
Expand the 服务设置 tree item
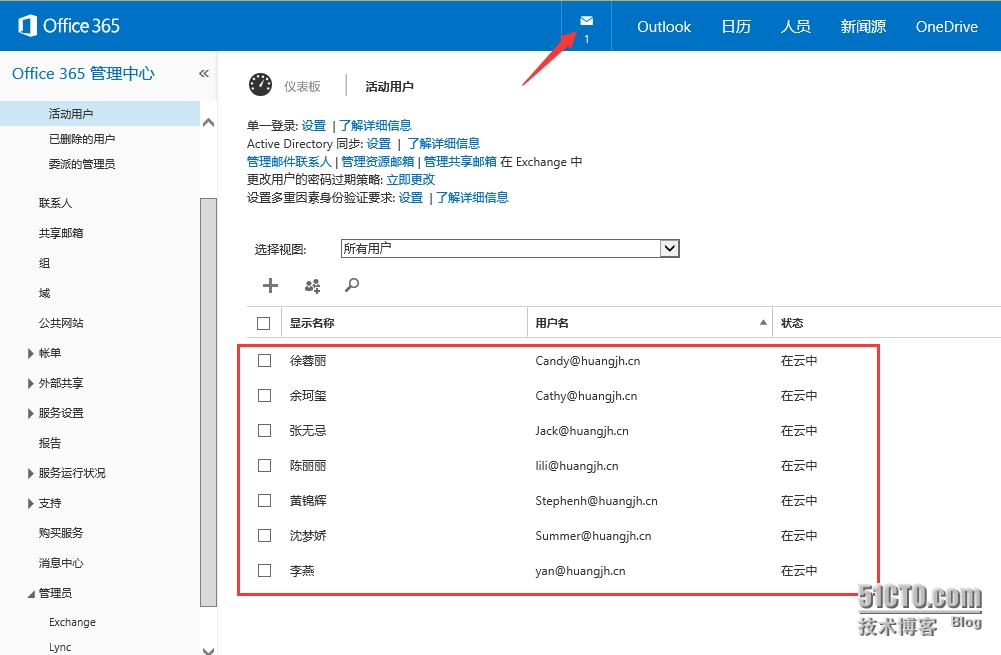tap(31, 413)
